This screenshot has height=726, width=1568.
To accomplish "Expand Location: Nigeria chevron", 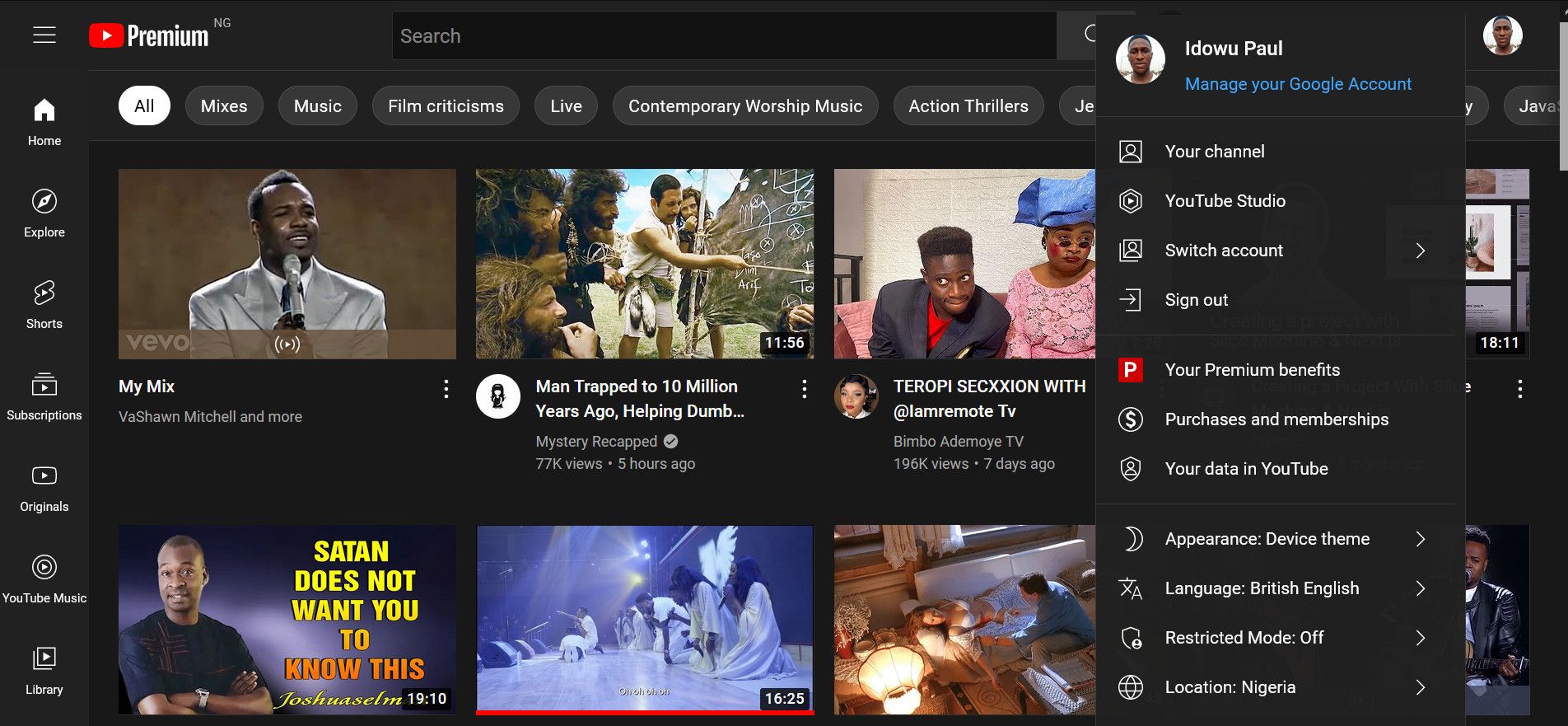I will point(1420,687).
